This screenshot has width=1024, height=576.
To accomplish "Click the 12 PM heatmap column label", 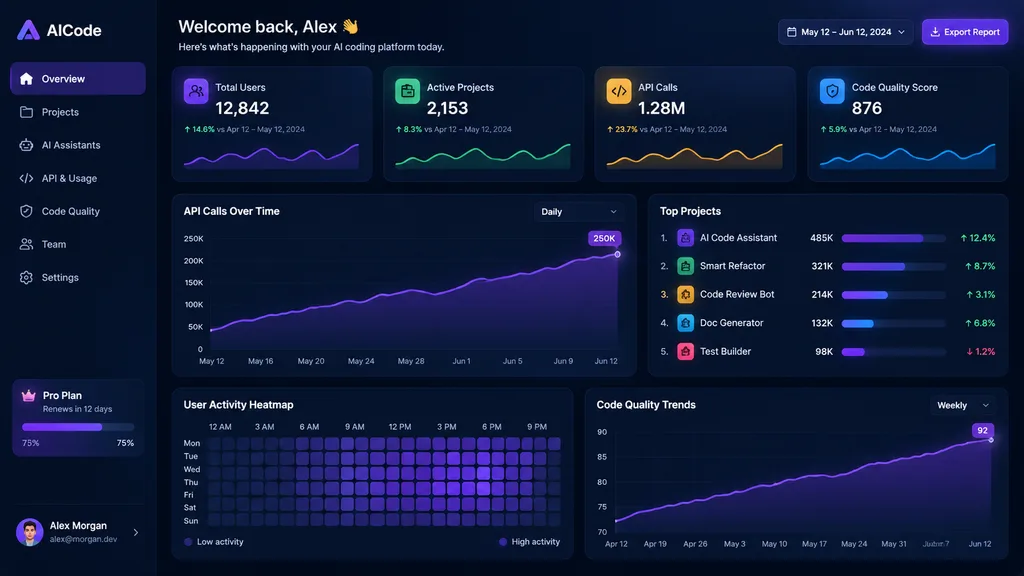I will pos(400,426).
